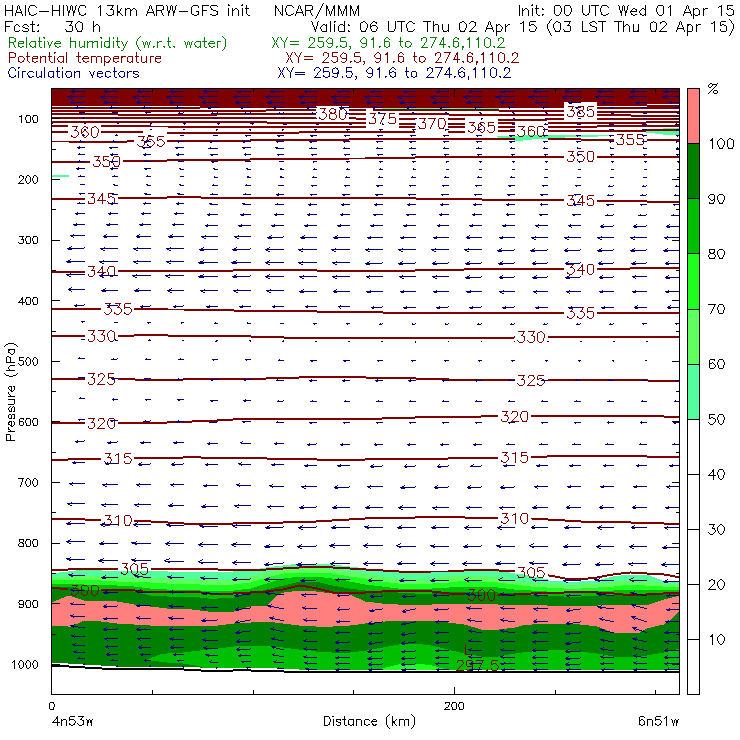Screen dimensions: 740x740
Task: Click the '375' contour label
Action: (383, 118)
